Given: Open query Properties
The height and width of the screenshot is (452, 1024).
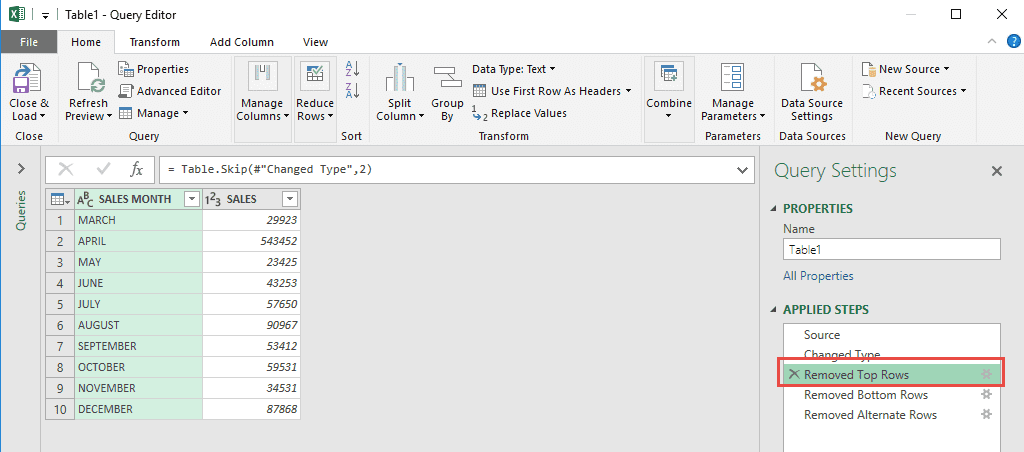Looking at the screenshot, I should tap(153, 69).
